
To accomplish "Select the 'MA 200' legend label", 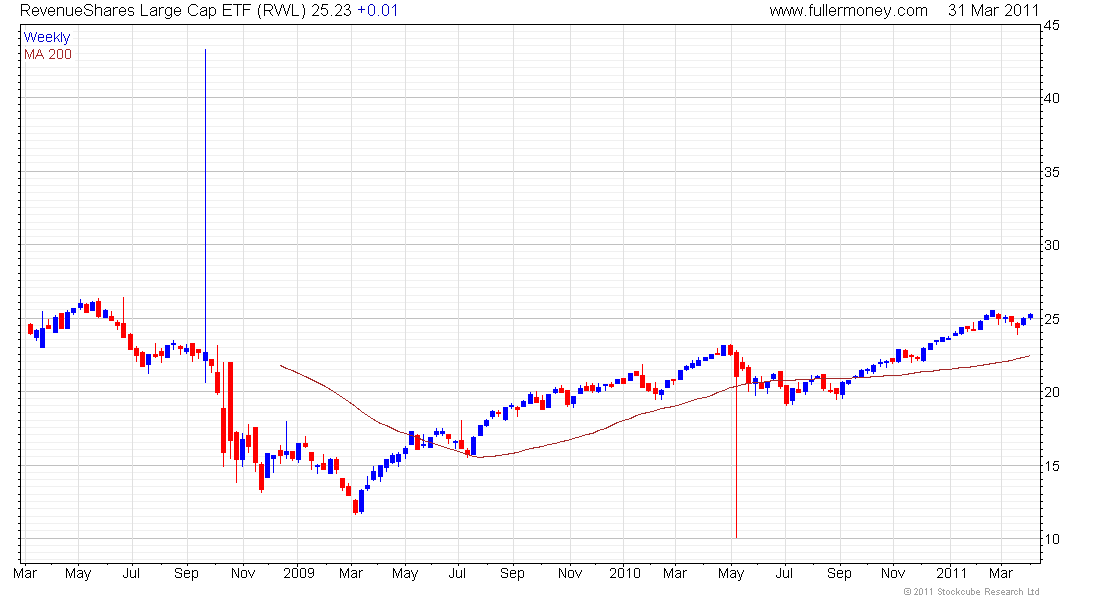I will point(48,55).
